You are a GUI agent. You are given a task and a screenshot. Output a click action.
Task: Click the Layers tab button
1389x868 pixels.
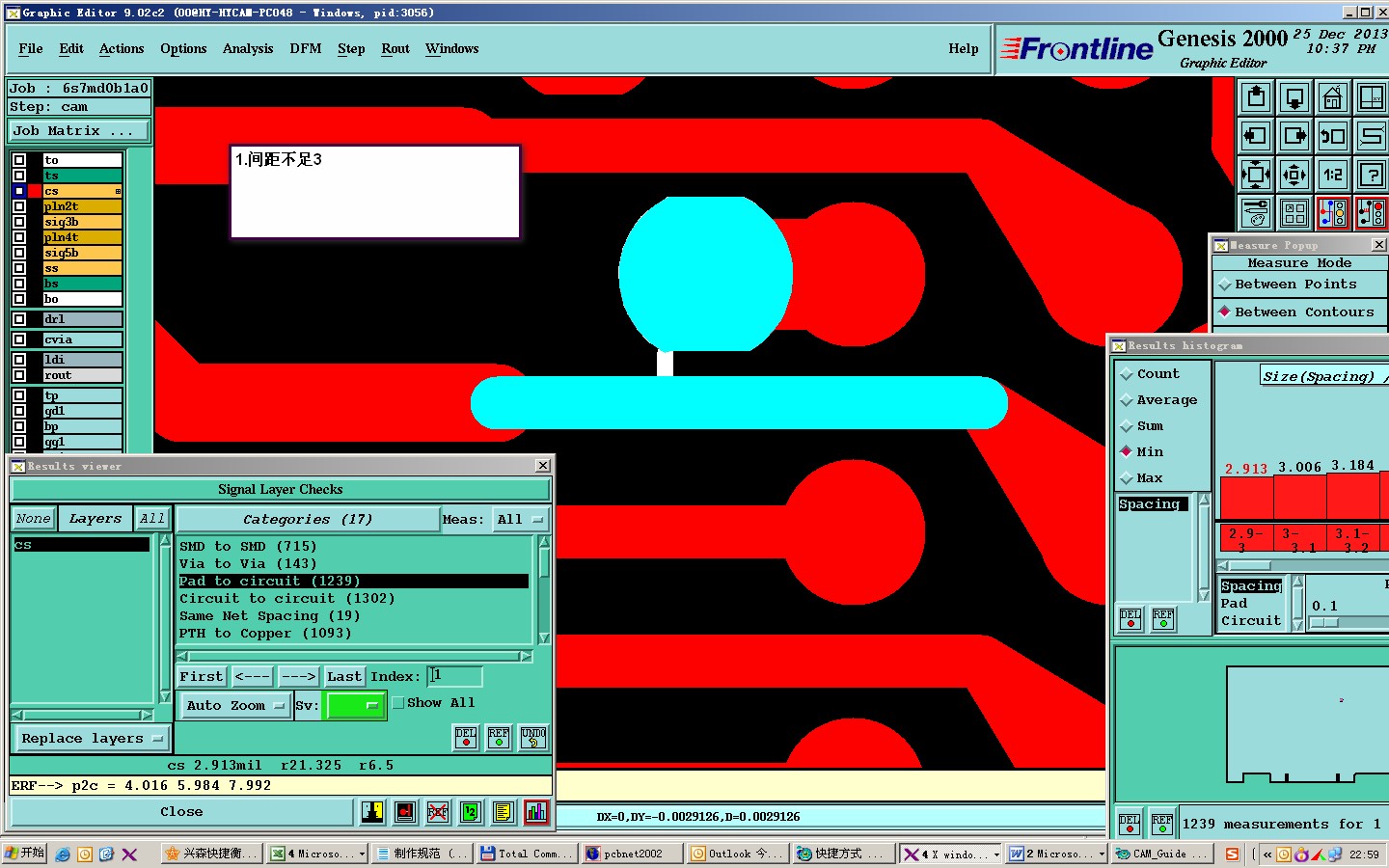point(95,519)
